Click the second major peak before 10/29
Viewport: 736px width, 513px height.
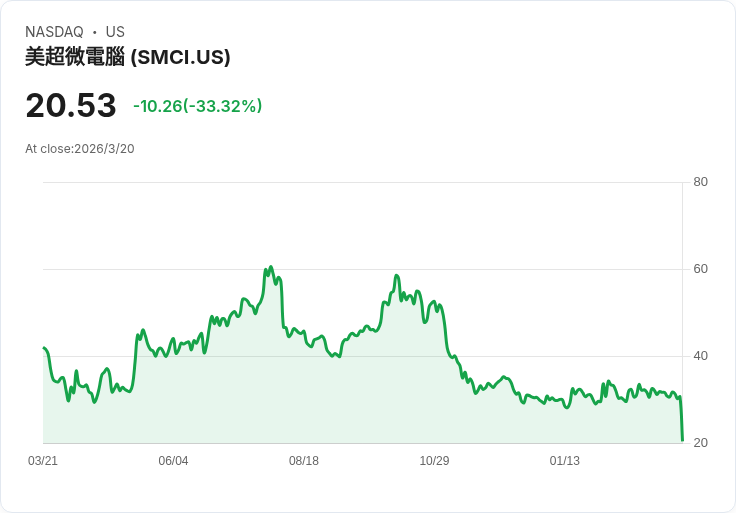(x=397, y=276)
